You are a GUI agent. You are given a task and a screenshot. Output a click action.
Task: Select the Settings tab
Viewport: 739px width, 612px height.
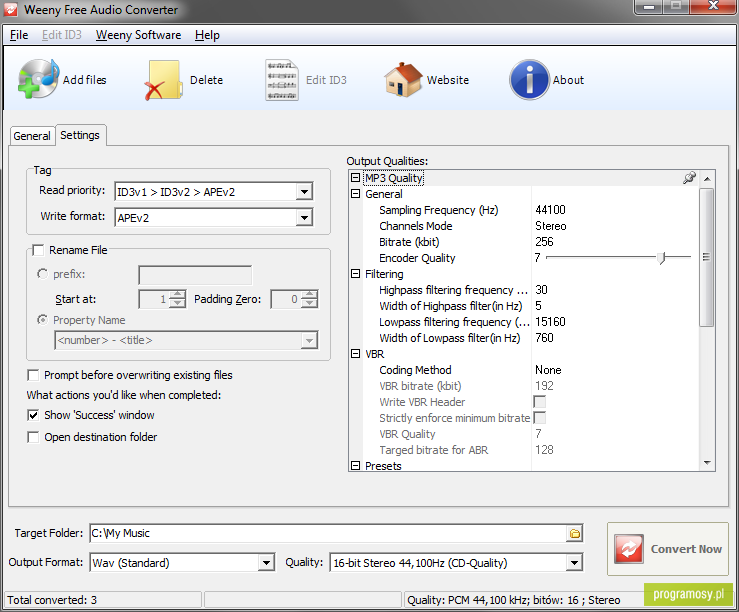[x=80, y=135]
